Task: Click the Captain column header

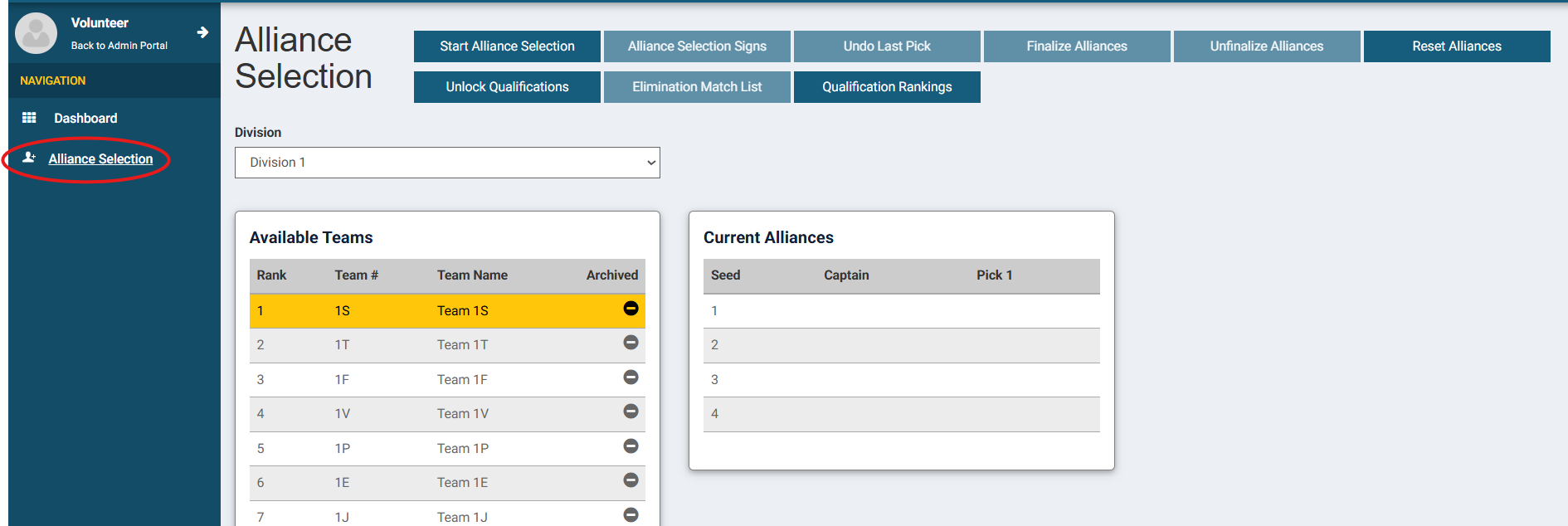Action: coord(846,275)
